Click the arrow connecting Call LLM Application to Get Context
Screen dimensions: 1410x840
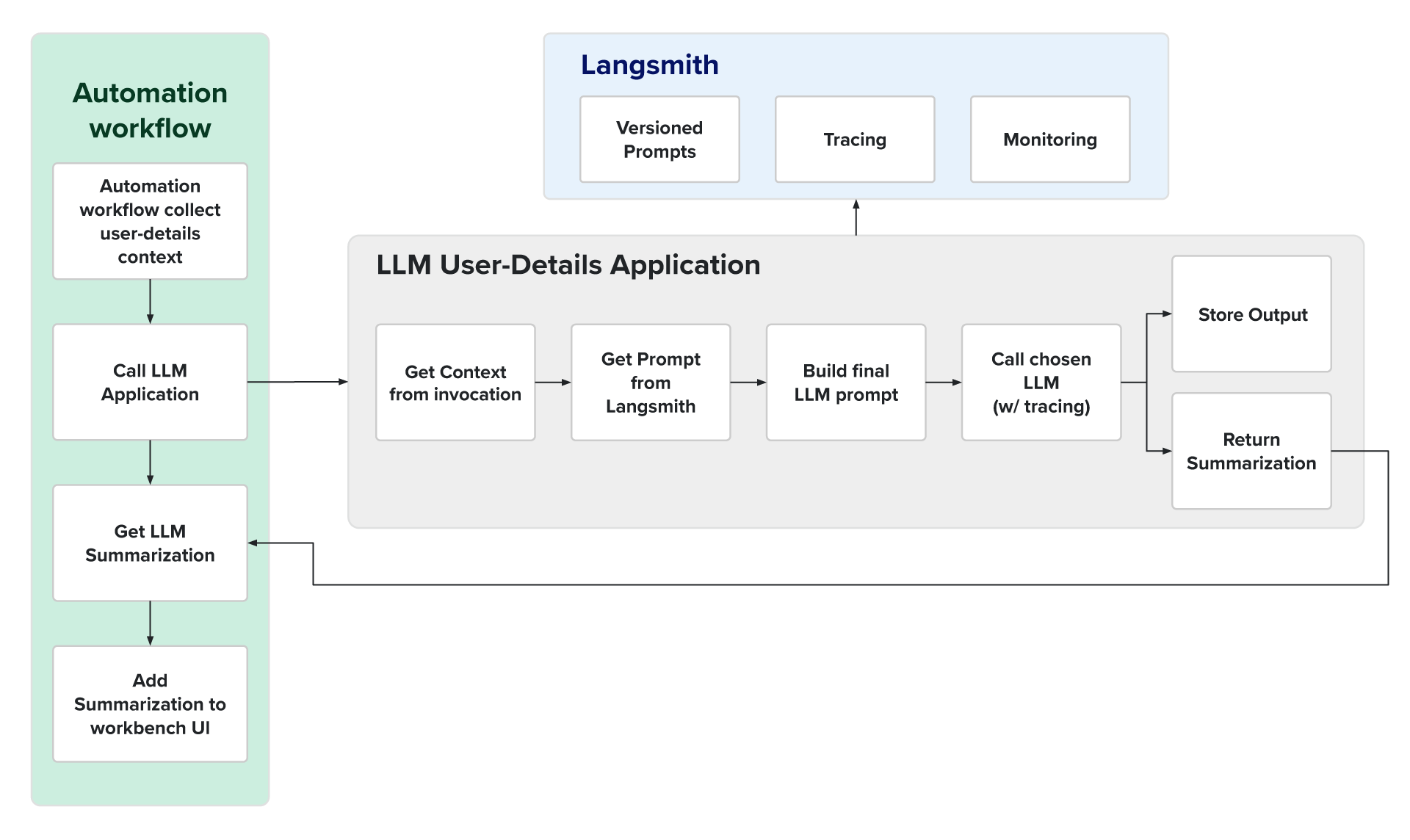297,381
